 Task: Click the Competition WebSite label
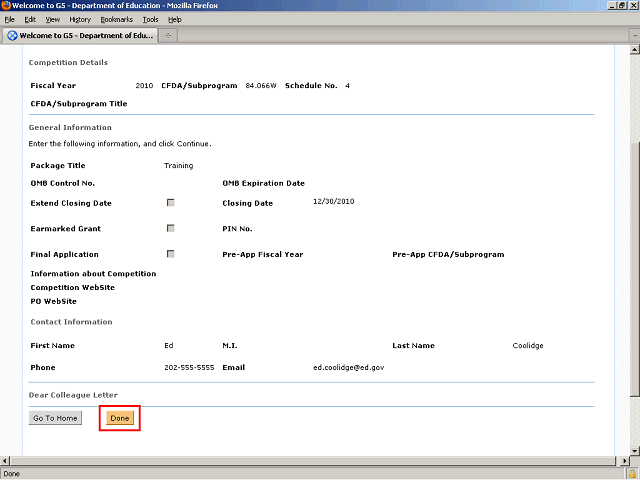tap(72, 287)
